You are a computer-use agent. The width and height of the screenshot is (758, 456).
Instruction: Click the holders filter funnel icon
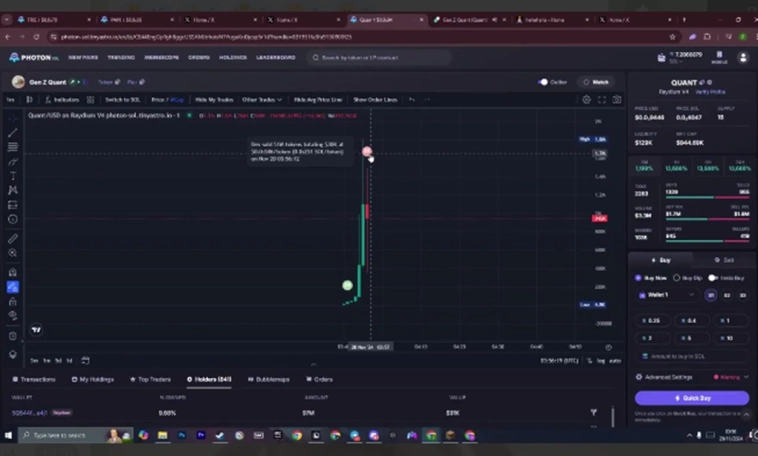(593, 412)
